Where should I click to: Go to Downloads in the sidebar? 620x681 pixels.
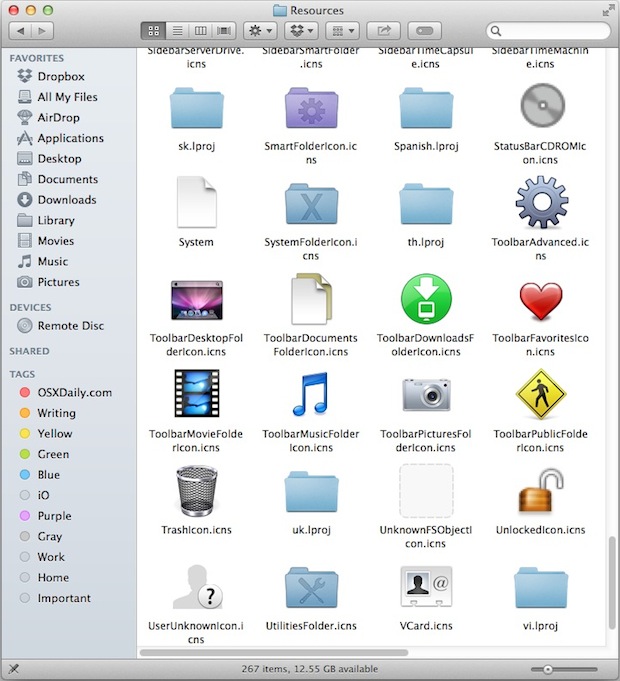coord(67,200)
